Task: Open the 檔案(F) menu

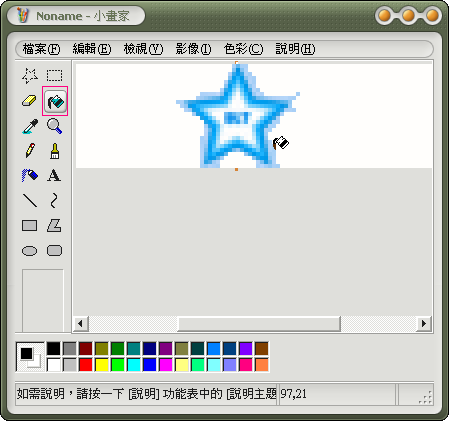Action: (x=41, y=49)
